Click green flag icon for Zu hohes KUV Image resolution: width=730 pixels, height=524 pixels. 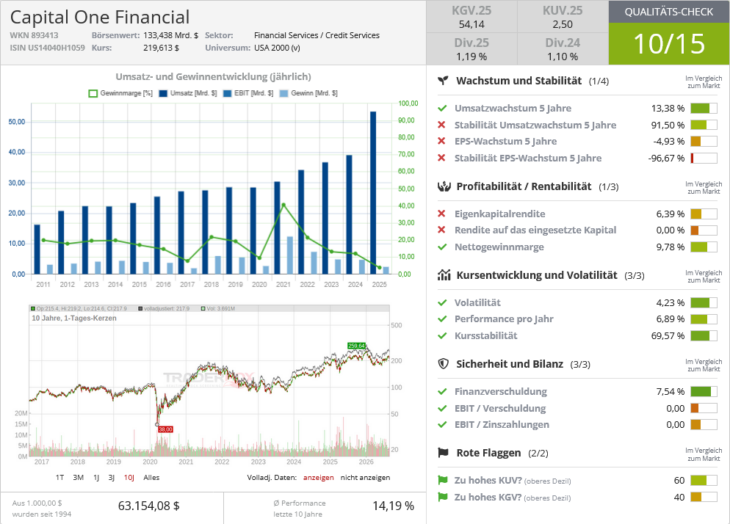click(442, 480)
